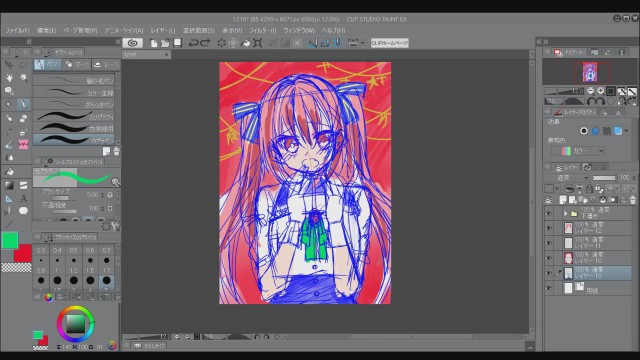Select the Zoom magnifier tool
Screen dimensions: 640x360
[9, 91]
